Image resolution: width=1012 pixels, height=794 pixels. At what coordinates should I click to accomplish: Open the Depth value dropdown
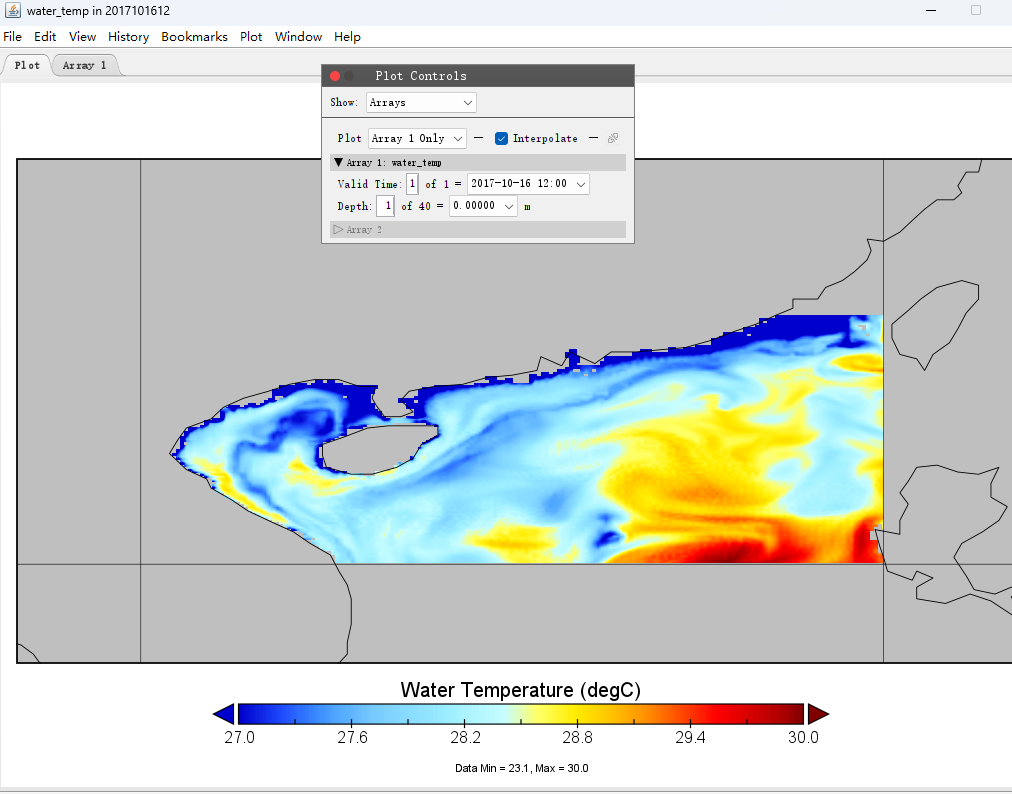[x=483, y=206]
